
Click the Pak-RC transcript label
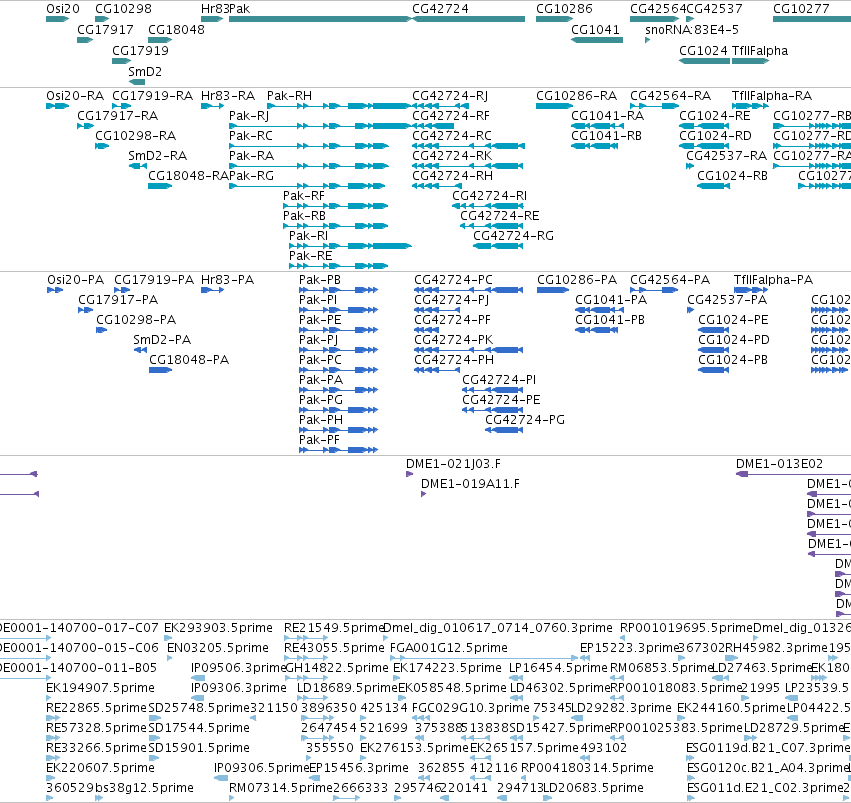pyautogui.click(x=251, y=136)
